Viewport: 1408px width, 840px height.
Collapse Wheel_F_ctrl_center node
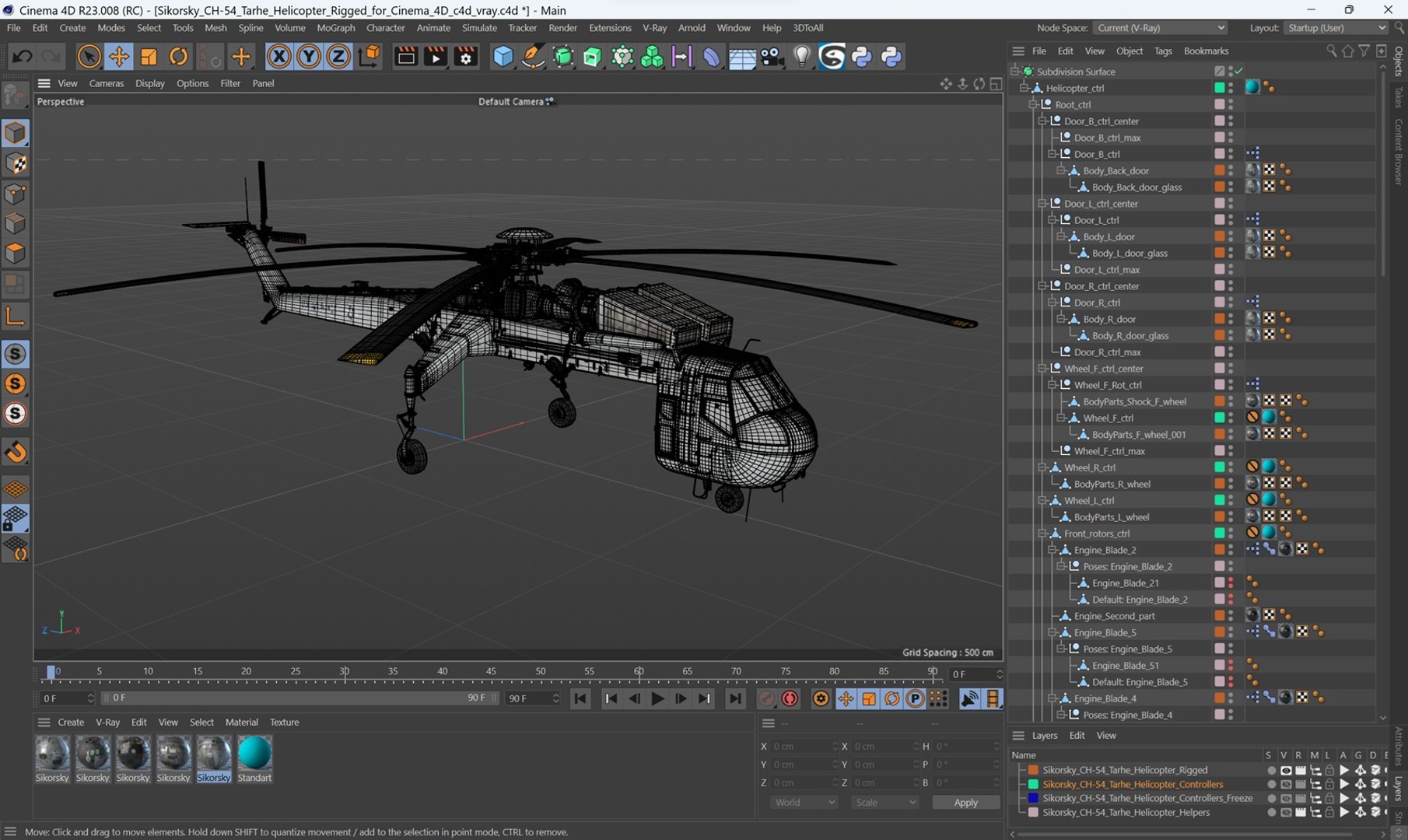[1042, 368]
